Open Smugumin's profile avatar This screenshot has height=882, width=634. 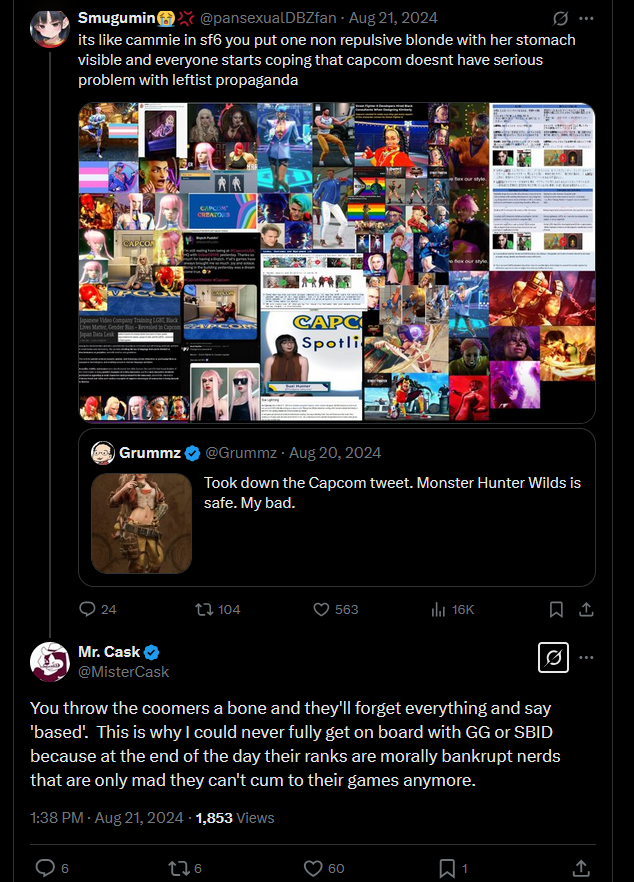(50, 28)
